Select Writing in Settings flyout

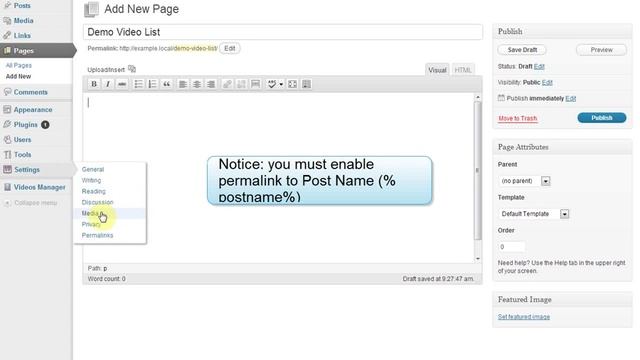tap(91, 180)
